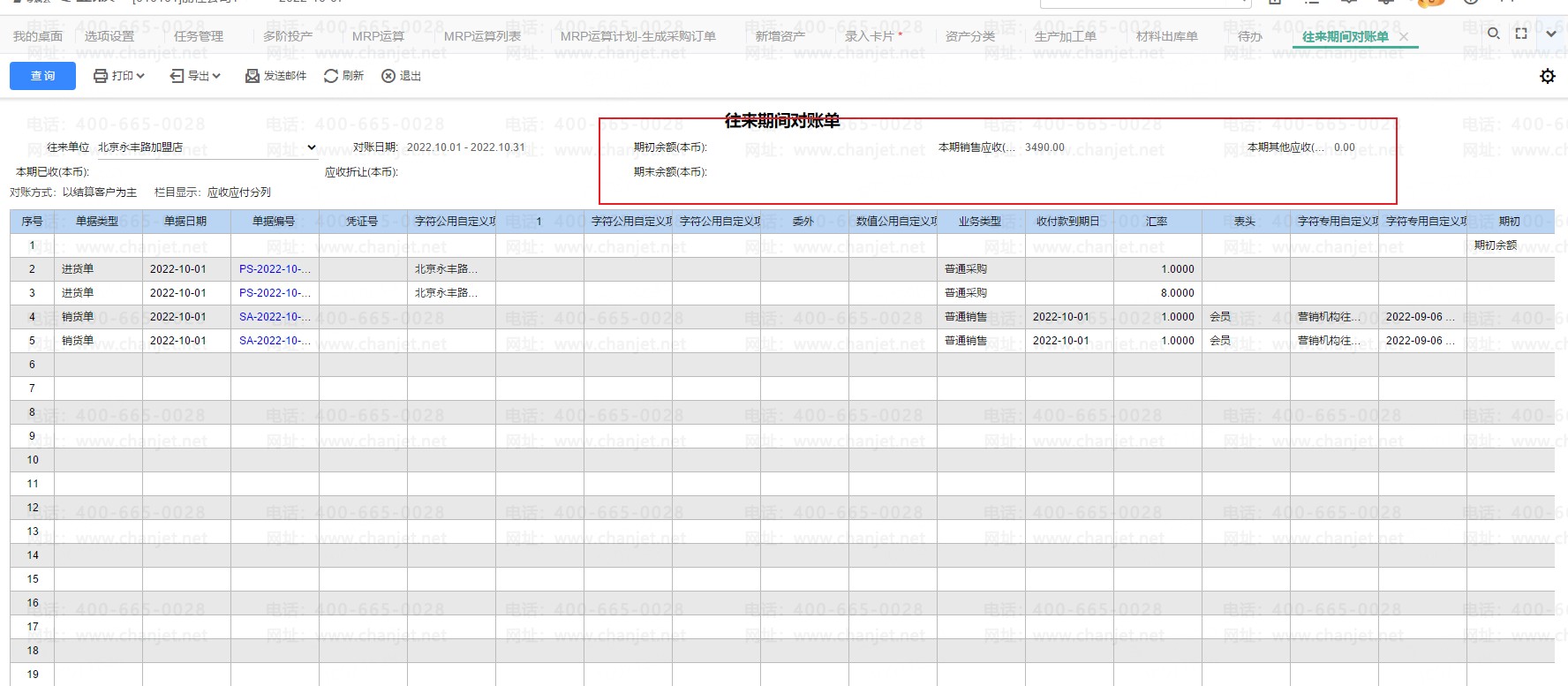
Task: Open the 往来单位 dropdown
Action: tap(206, 147)
